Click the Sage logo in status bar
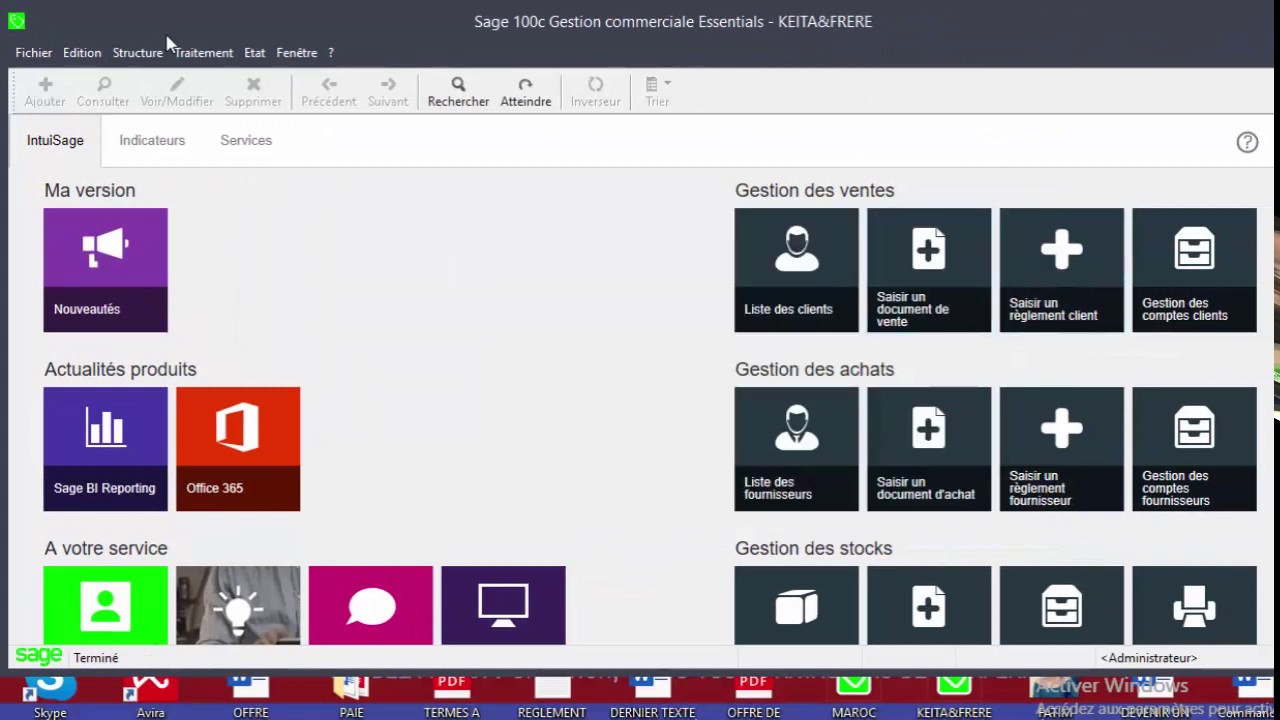Screen dimensions: 1280x720 click(x=39, y=656)
